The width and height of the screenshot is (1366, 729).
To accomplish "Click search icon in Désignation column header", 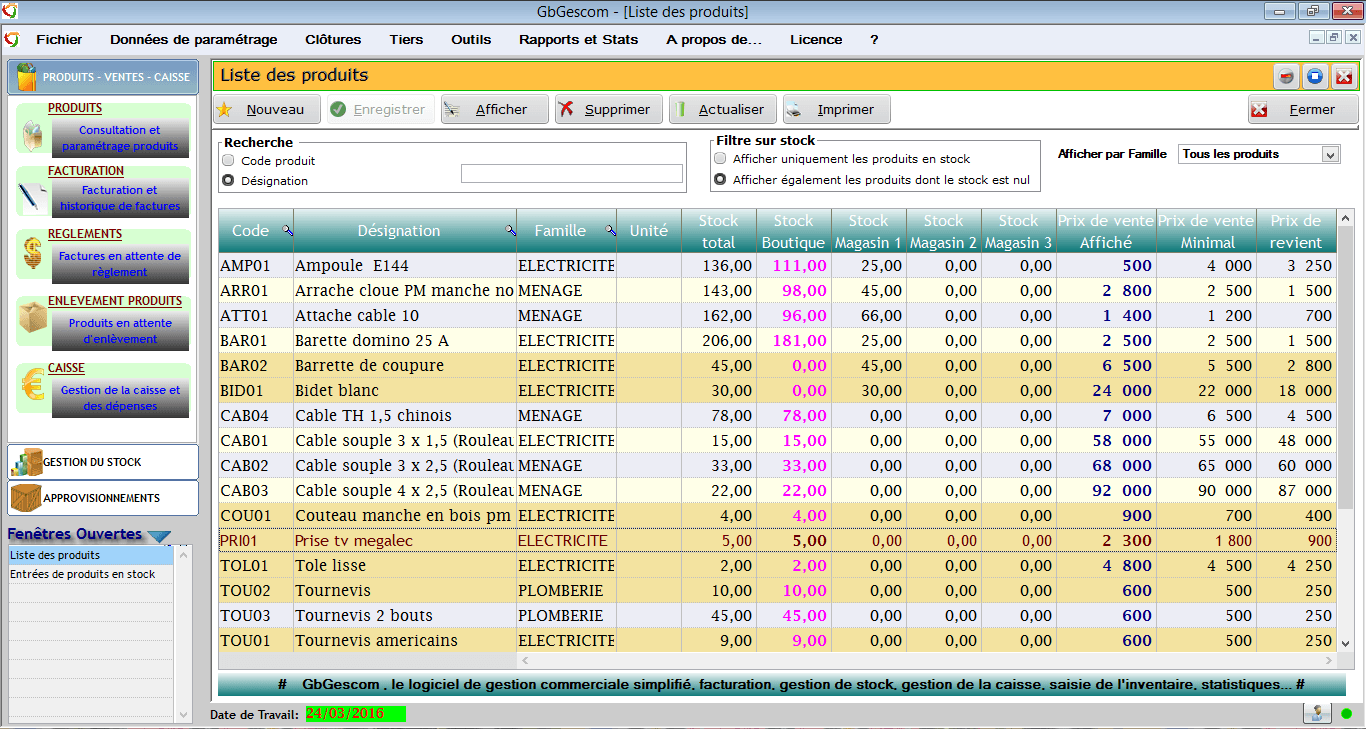I will click(510, 231).
